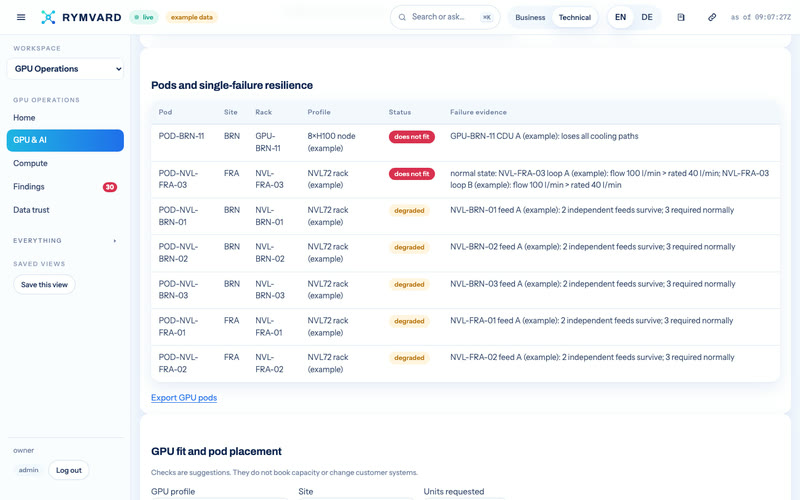The height and width of the screenshot is (500, 800).
Task: Click the admin role tag
Action: tap(29, 470)
